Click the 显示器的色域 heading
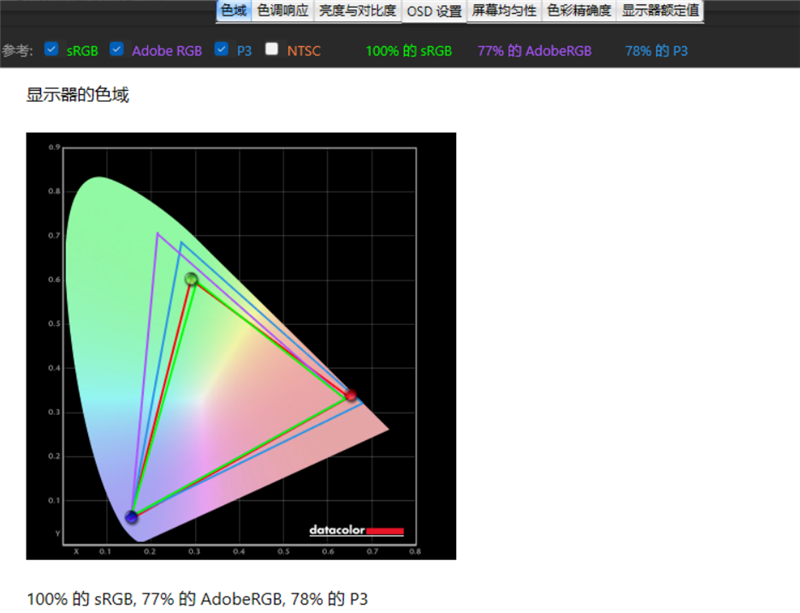 click(x=78, y=95)
